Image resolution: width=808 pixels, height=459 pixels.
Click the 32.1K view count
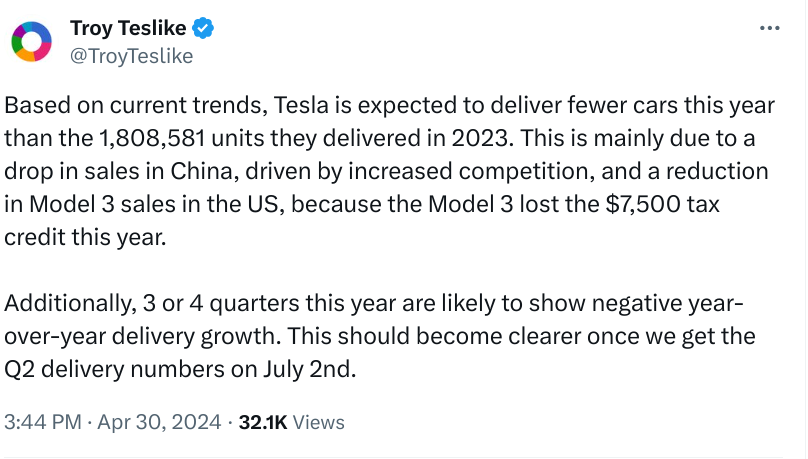[263, 422]
